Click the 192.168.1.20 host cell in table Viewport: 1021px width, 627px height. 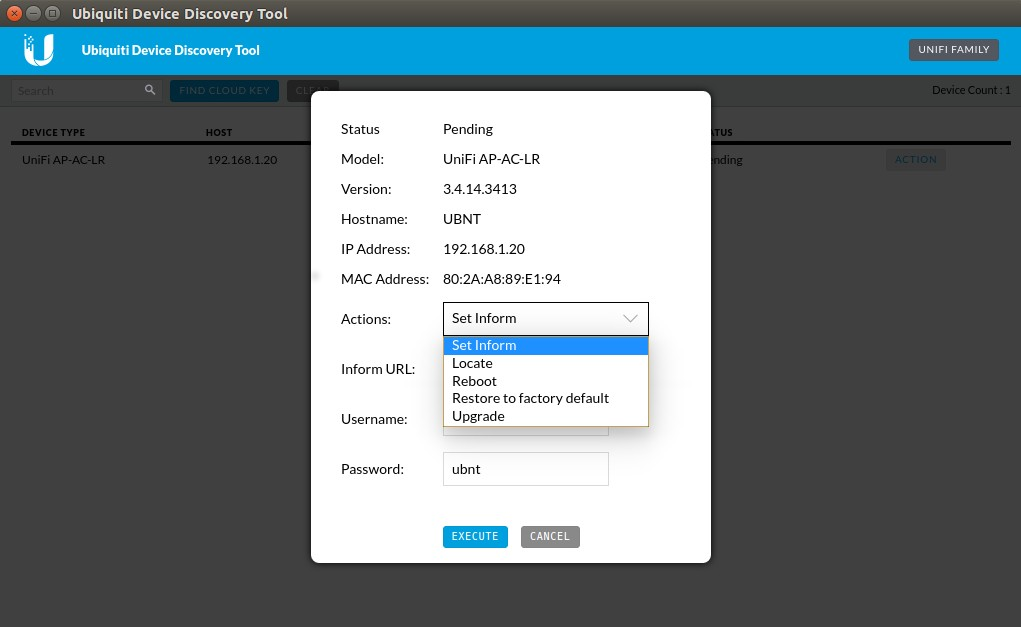242,160
